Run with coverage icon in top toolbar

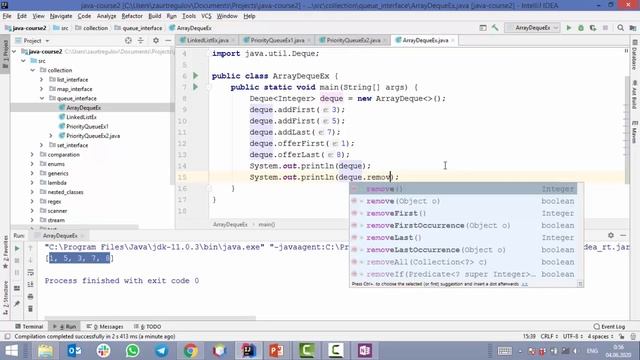(593, 28)
